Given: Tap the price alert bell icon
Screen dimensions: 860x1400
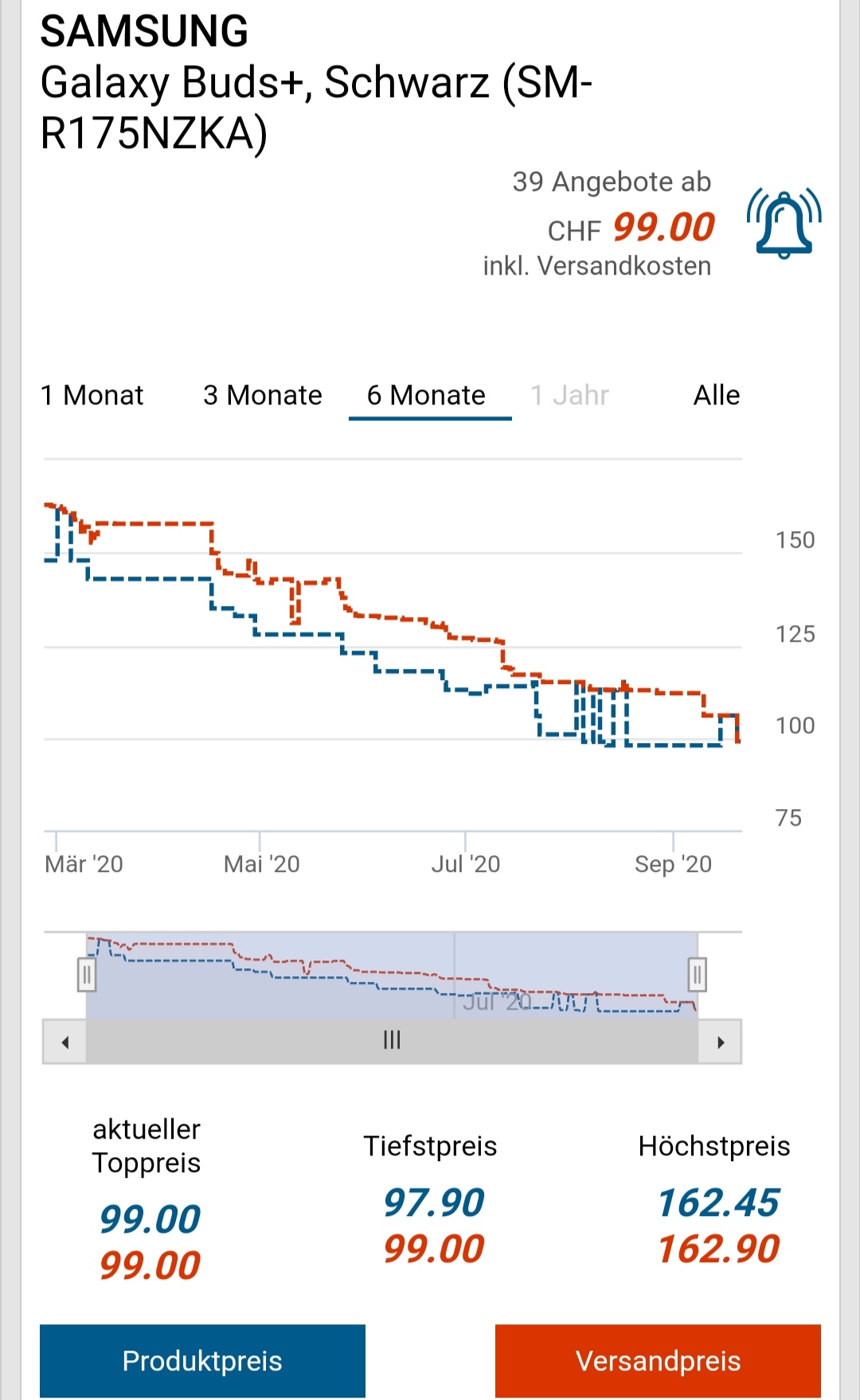Looking at the screenshot, I should click(x=784, y=225).
